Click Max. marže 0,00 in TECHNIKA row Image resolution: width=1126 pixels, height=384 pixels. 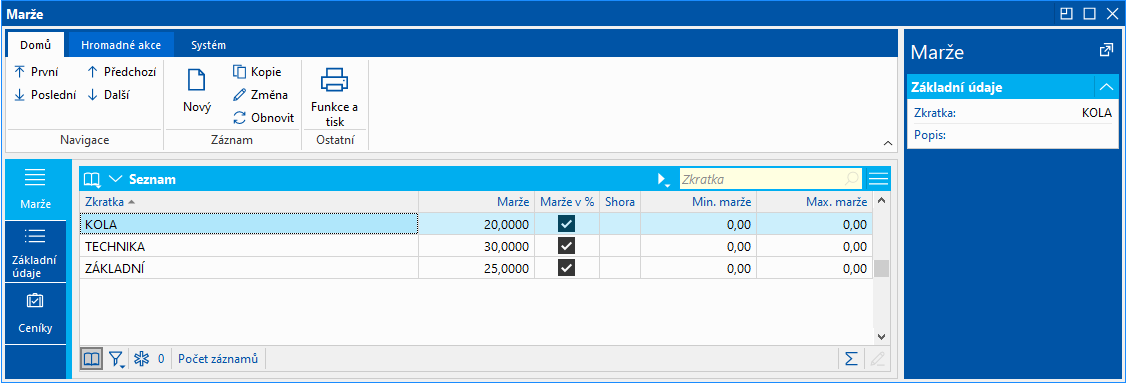pos(854,247)
